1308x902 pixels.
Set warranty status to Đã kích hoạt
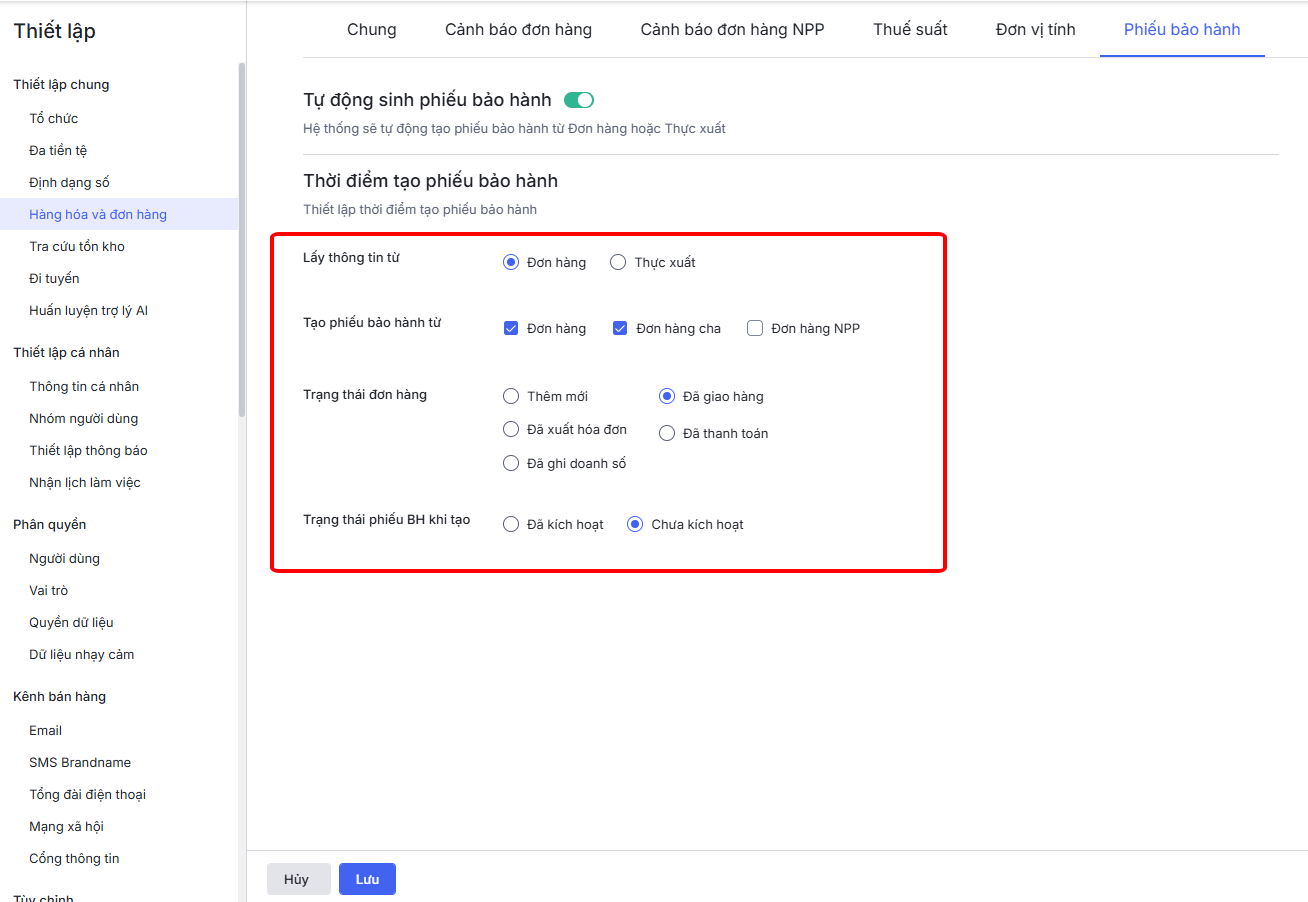click(511, 524)
